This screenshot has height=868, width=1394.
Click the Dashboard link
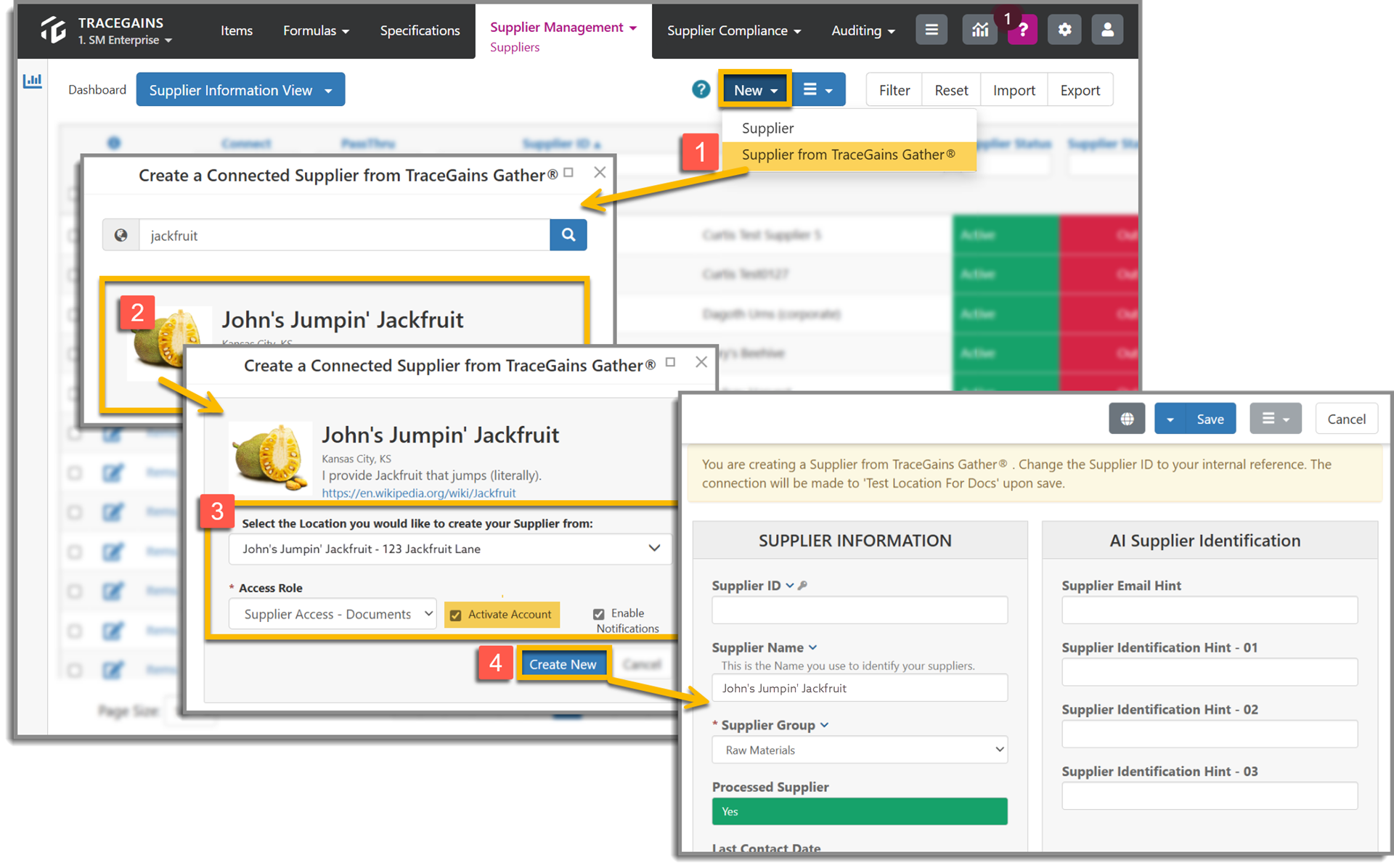tap(97, 89)
